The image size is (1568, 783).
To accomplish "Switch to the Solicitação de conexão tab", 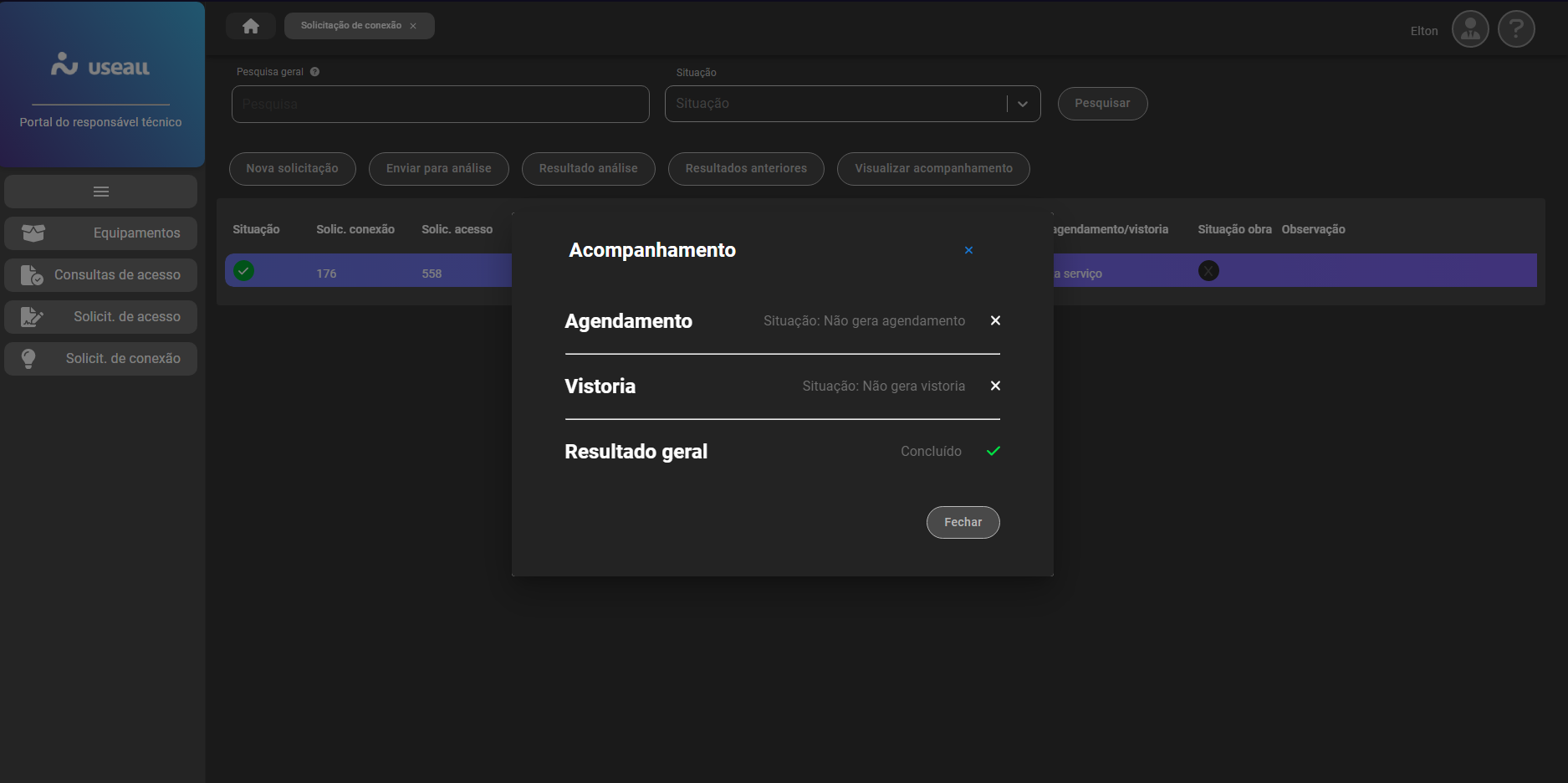I will [x=350, y=26].
